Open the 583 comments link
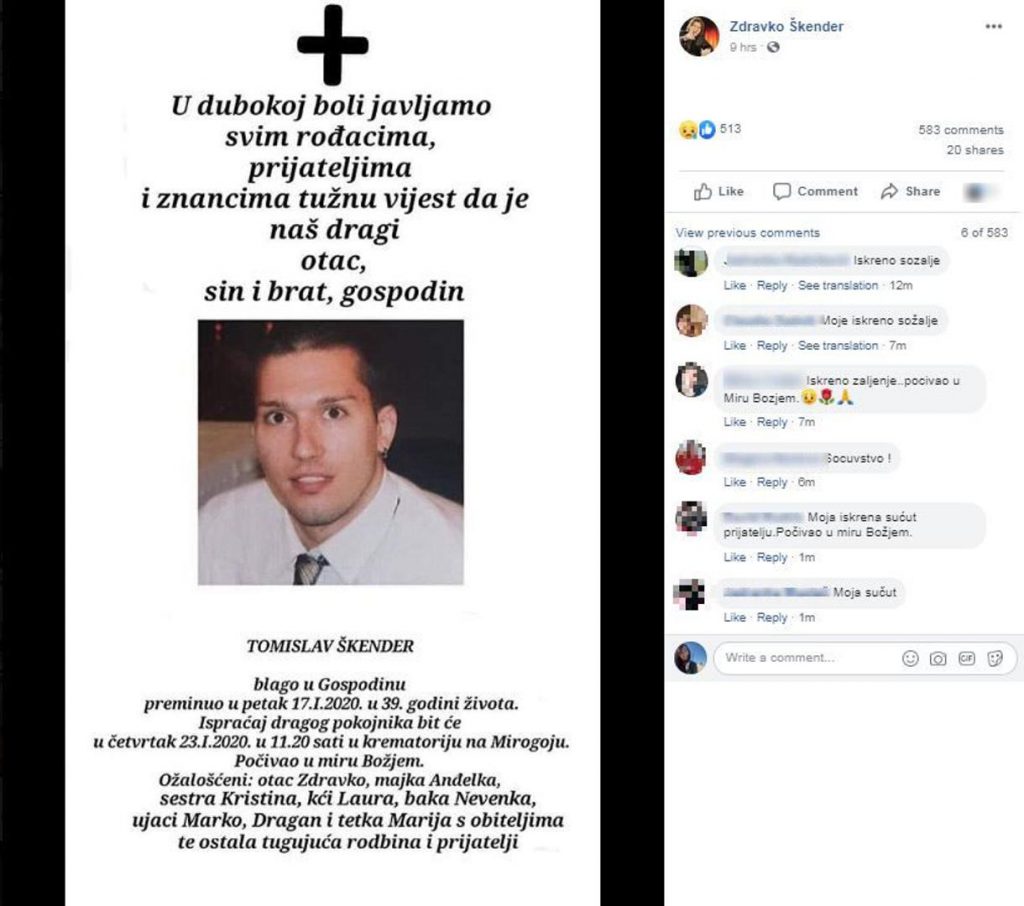Image resolution: width=1024 pixels, height=906 pixels. pyautogui.click(x=961, y=130)
